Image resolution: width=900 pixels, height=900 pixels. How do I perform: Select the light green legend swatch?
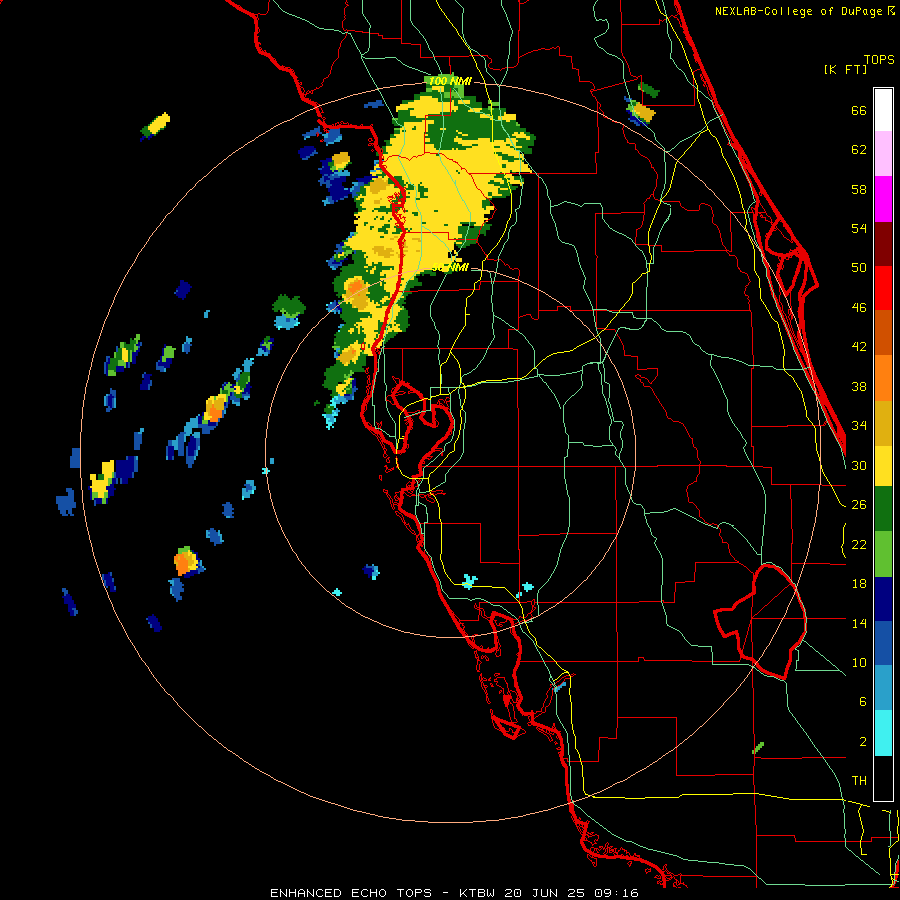[883, 554]
